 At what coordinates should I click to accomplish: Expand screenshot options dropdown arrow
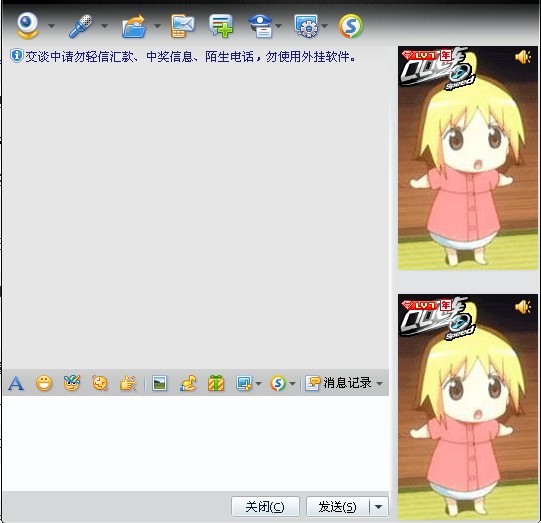click(258, 384)
